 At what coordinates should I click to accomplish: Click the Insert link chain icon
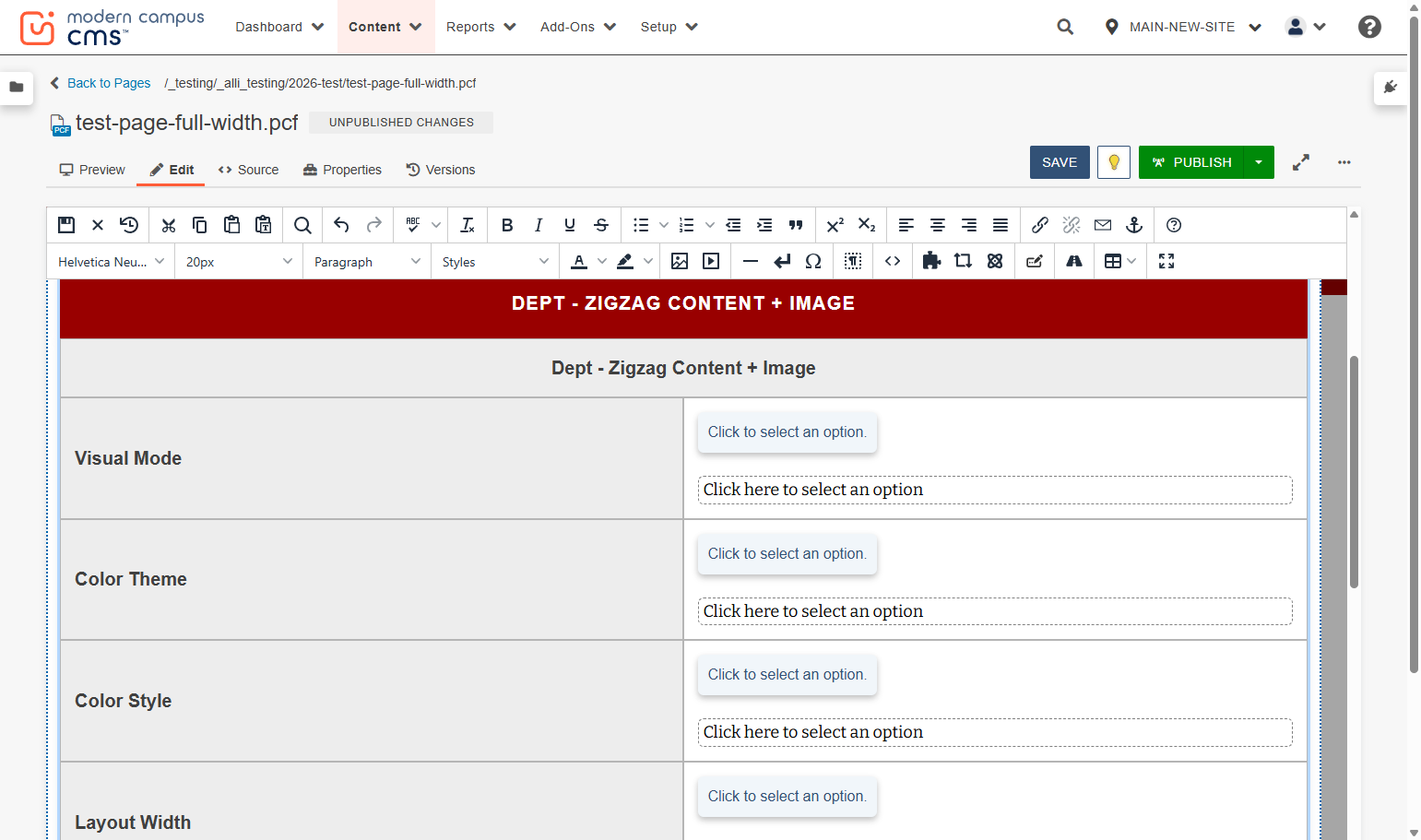tap(1040, 225)
